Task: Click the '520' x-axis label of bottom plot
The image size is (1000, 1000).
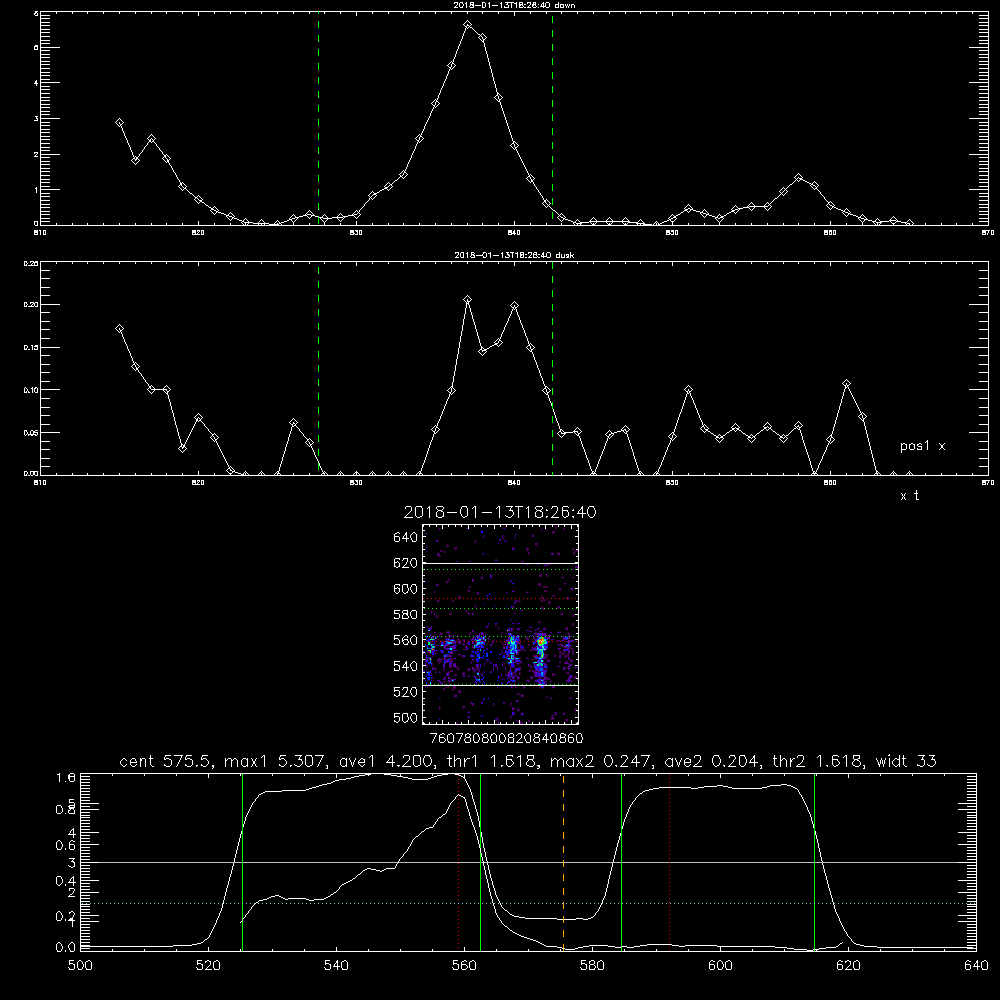Action: coord(208,966)
